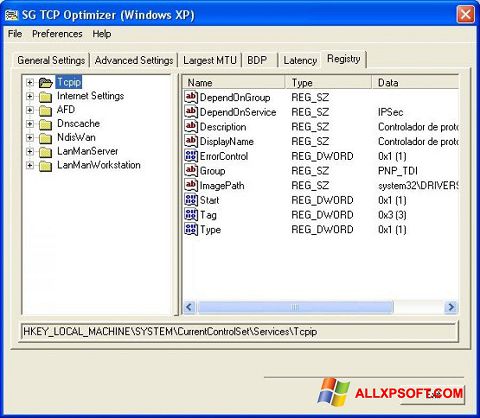Click the horizontal scrollbar thumb
Screen dimensions: 480x418
tap(295, 307)
